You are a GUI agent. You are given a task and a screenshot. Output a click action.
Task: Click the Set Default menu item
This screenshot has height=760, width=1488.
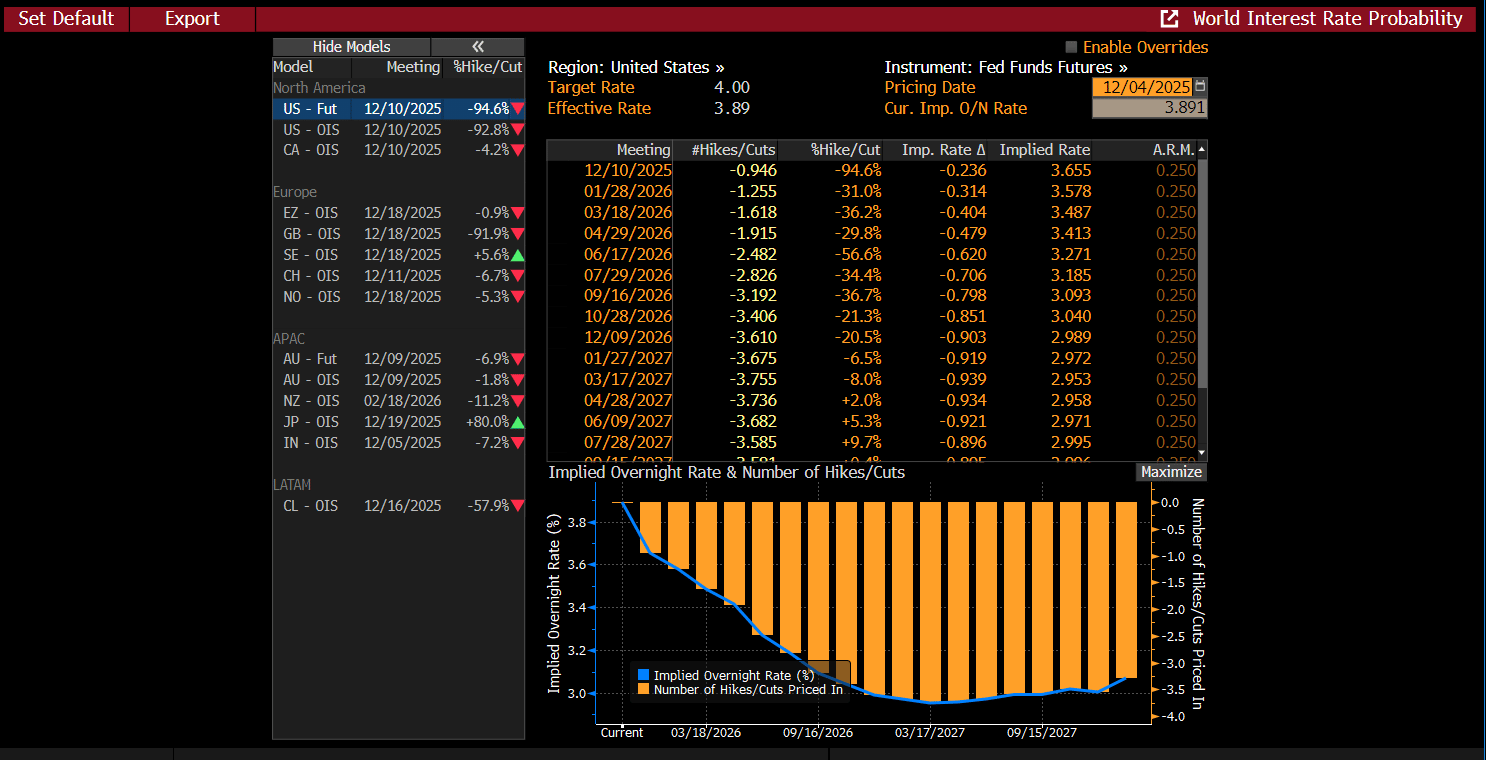click(x=66, y=19)
